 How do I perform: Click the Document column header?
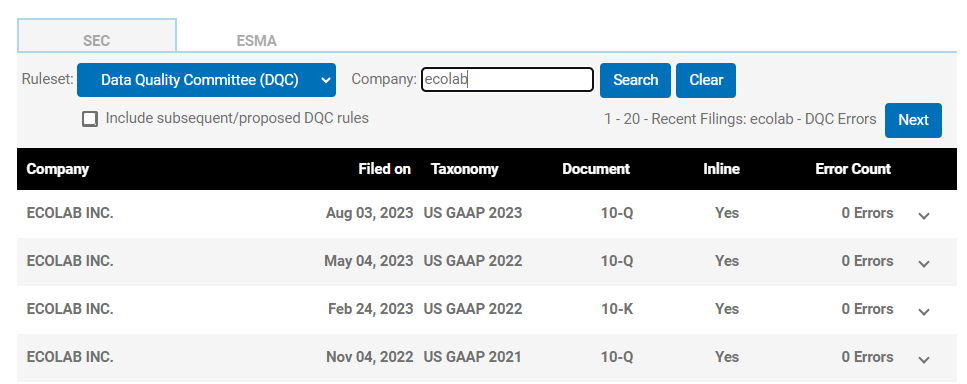coord(596,169)
